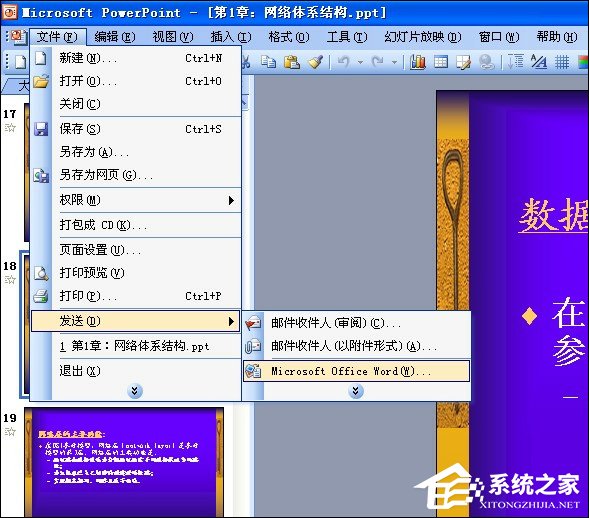Open the 帮助(H) Help menu
Screen dimensions: 589x518
pos(557,37)
